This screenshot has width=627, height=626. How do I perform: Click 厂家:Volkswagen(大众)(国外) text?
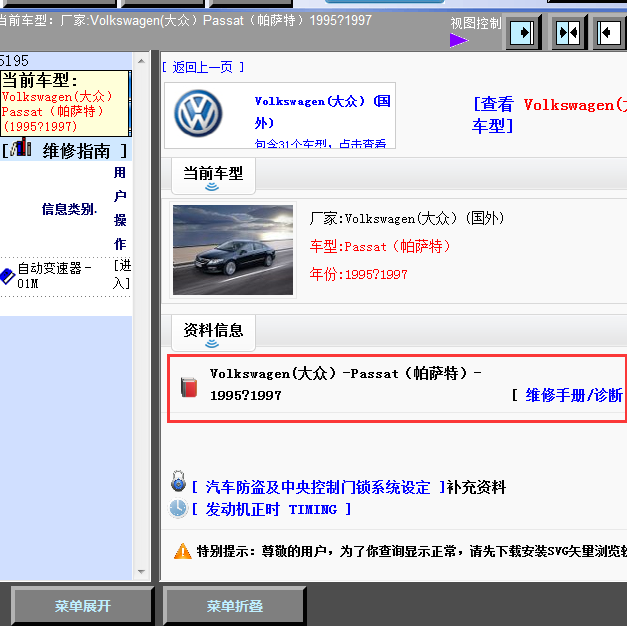point(407,218)
